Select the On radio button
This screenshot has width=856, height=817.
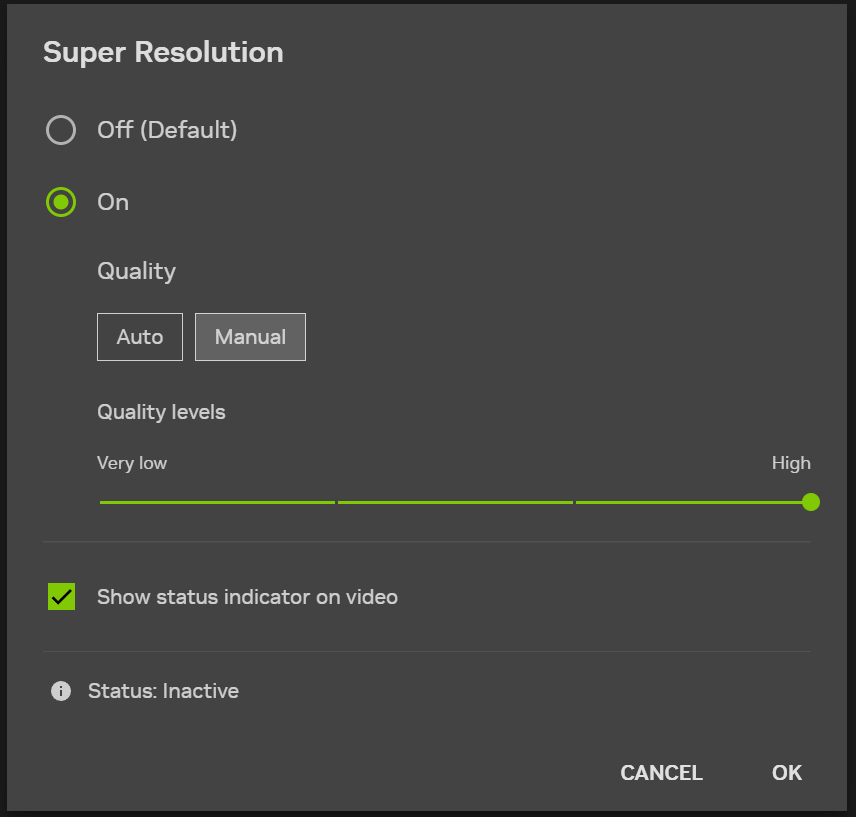tap(61, 202)
